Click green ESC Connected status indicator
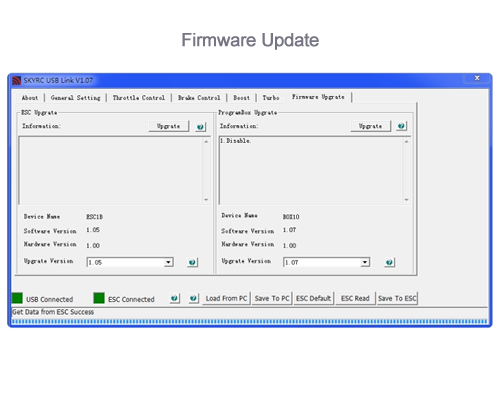 click(99, 298)
